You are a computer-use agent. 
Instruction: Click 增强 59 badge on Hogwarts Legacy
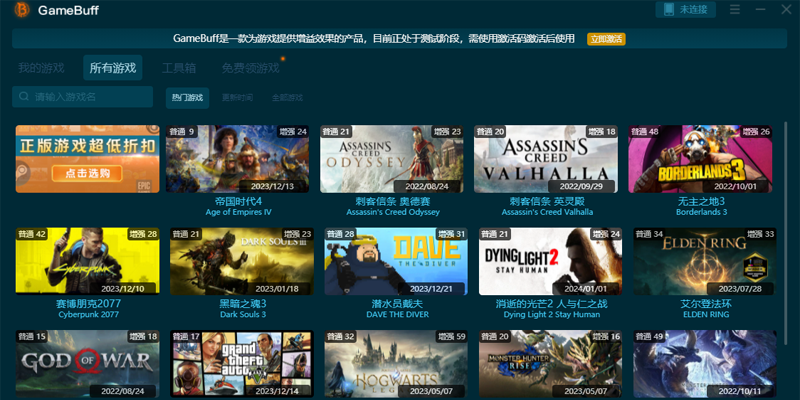(451, 337)
